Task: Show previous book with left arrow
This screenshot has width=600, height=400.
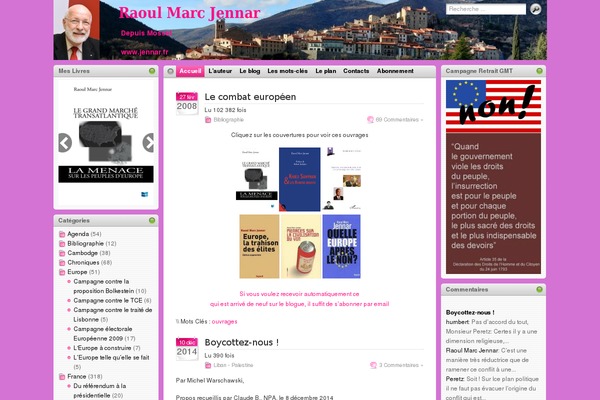Action: (65, 143)
